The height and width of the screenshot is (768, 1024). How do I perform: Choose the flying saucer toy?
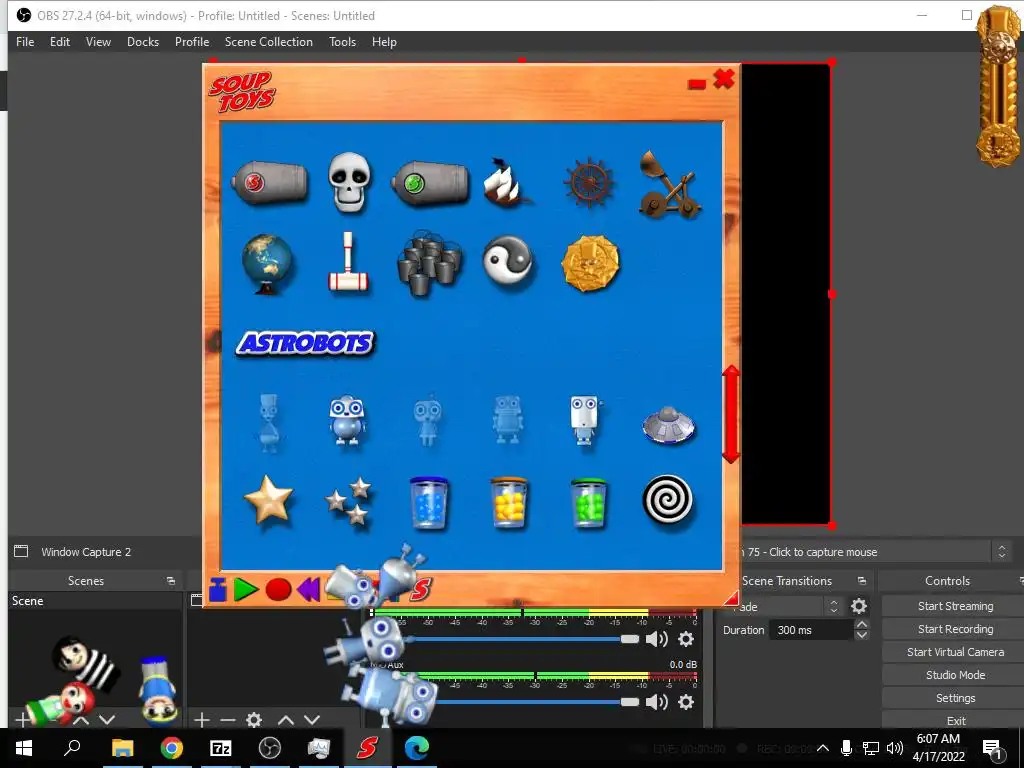coord(668,425)
